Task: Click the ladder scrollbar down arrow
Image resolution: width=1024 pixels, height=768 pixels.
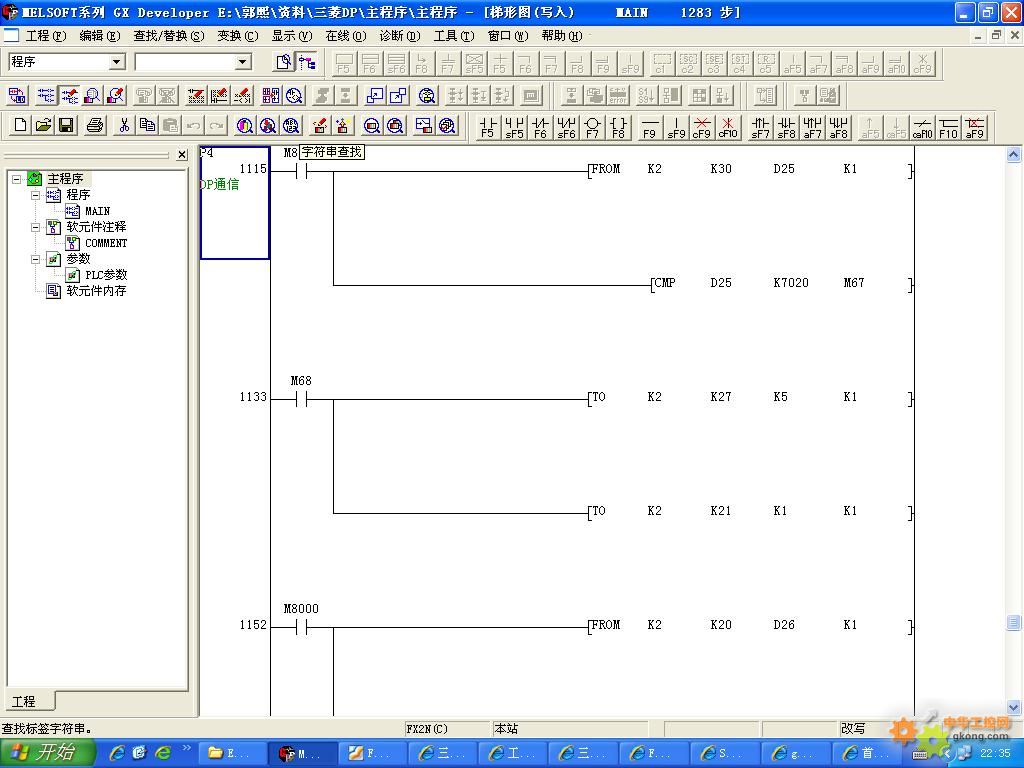Action: coord(1014,707)
